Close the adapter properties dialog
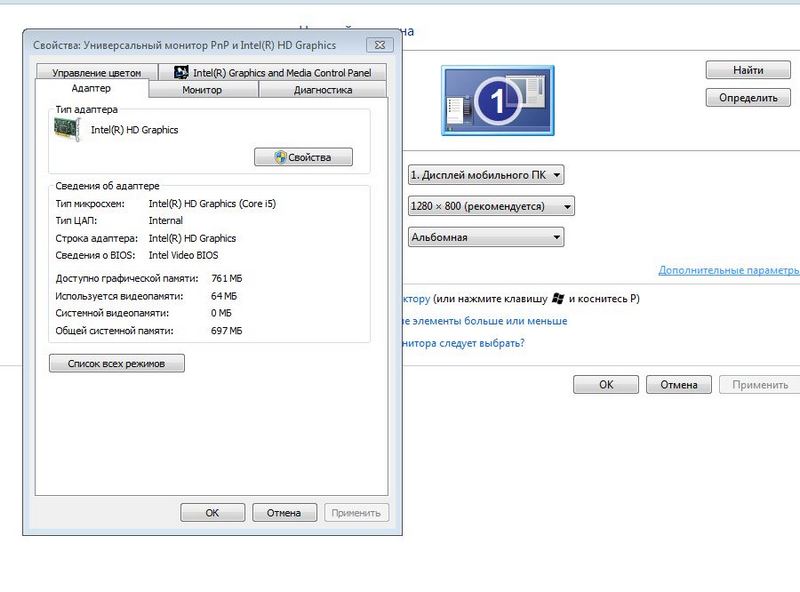This screenshot has width=800, height=592. pyautogui.click(x=379, y=44)
